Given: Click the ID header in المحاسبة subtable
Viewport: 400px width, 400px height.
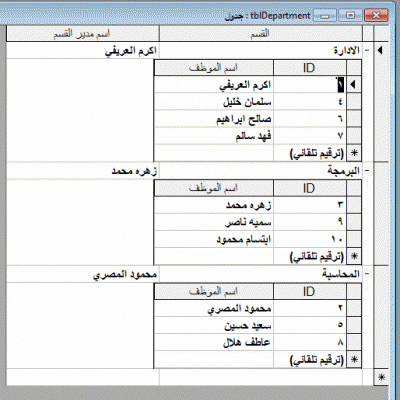Looking at the screenshot, I should click(x=310, y=292).
